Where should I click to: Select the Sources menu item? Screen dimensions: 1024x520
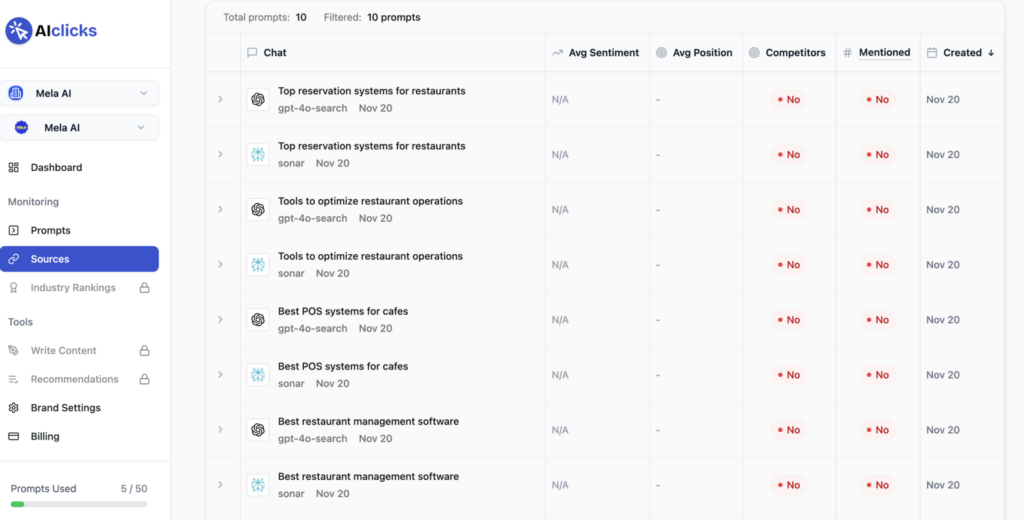click(79, 259)
